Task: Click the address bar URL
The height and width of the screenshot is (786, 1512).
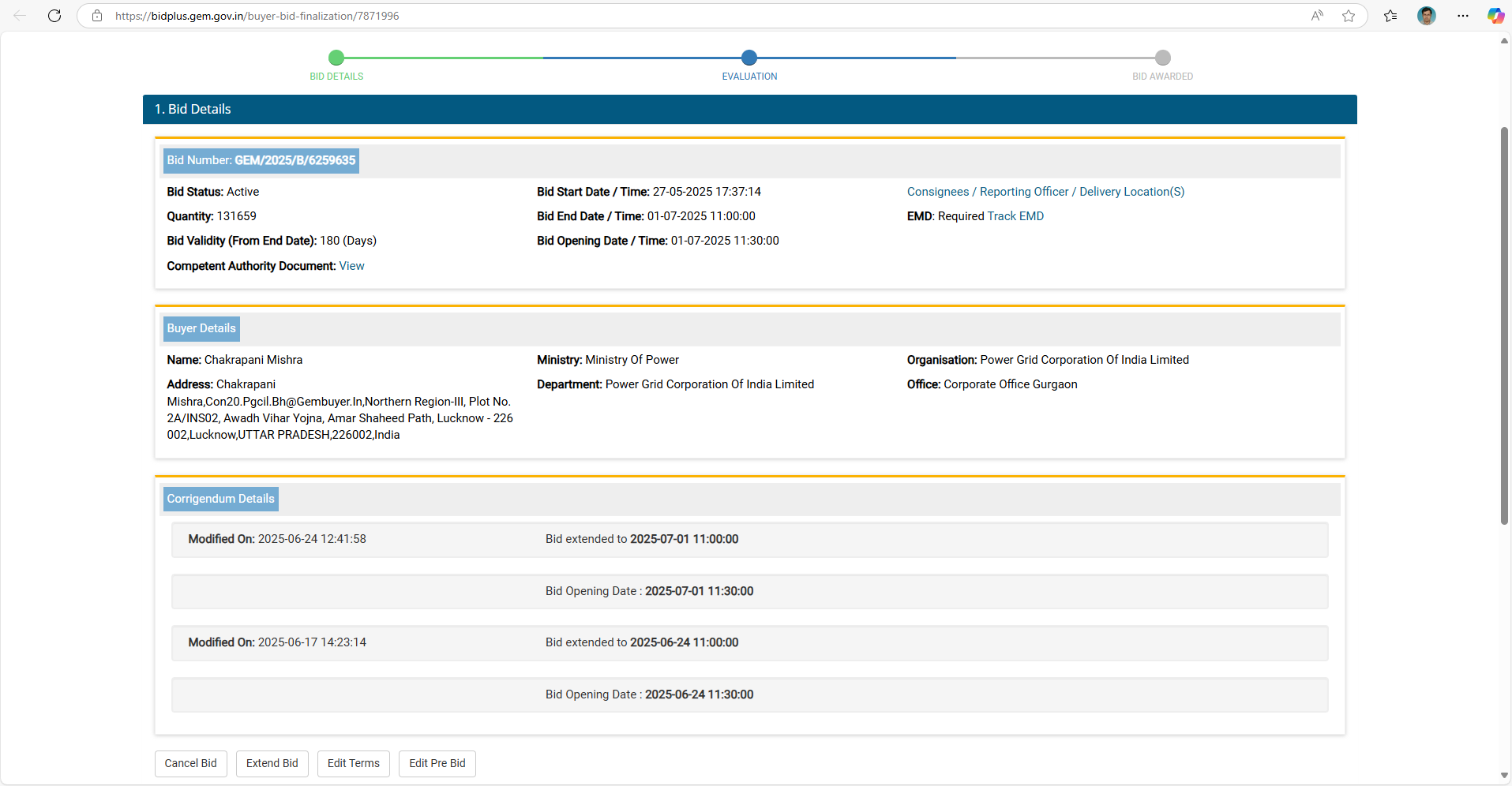Action: tap(257, 16)
